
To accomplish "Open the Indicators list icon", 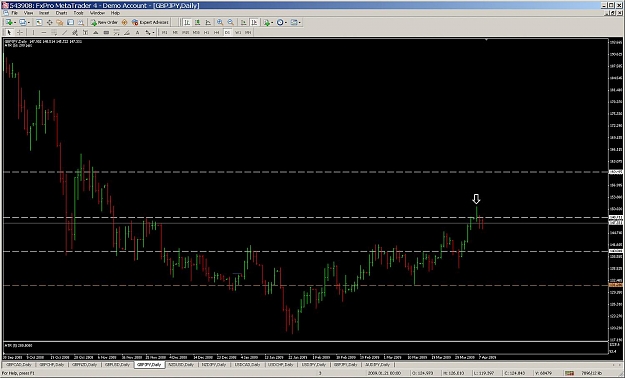I will [266, 22].
